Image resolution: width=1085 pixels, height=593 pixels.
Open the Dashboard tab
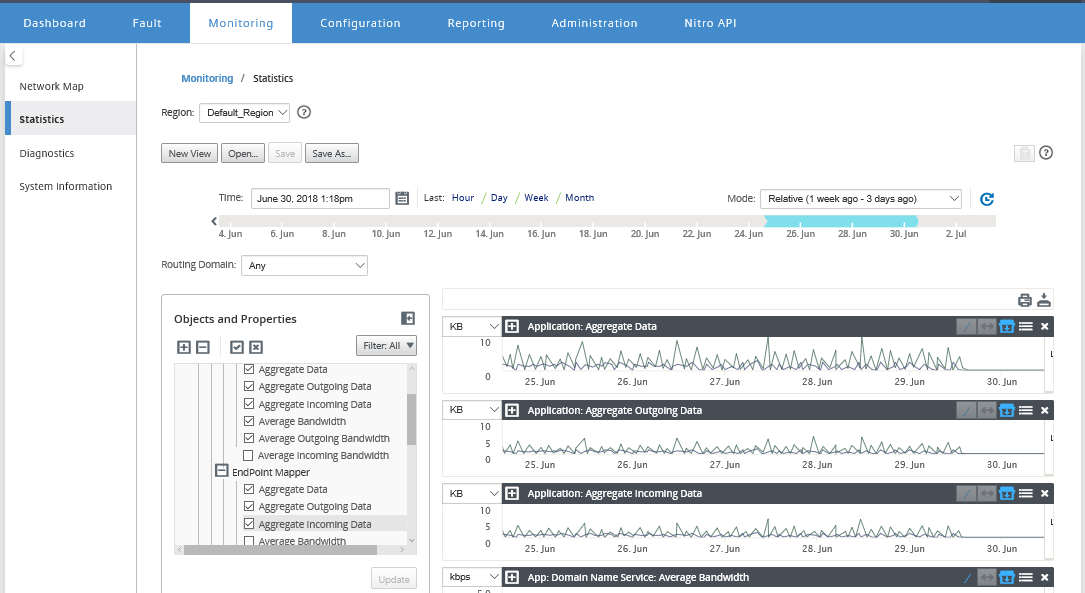(55, 23)
